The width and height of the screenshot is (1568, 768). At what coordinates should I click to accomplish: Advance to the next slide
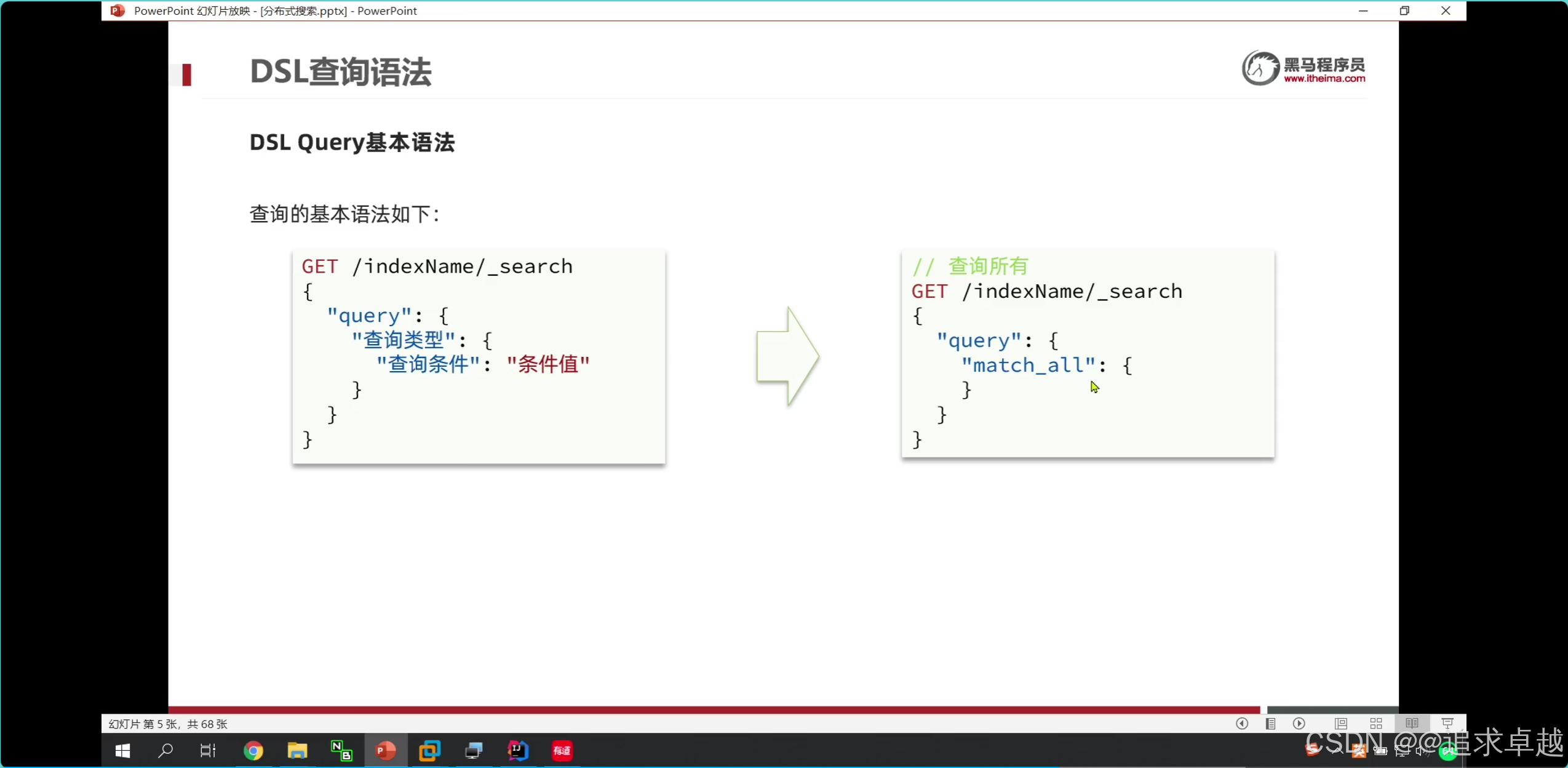1299,724
